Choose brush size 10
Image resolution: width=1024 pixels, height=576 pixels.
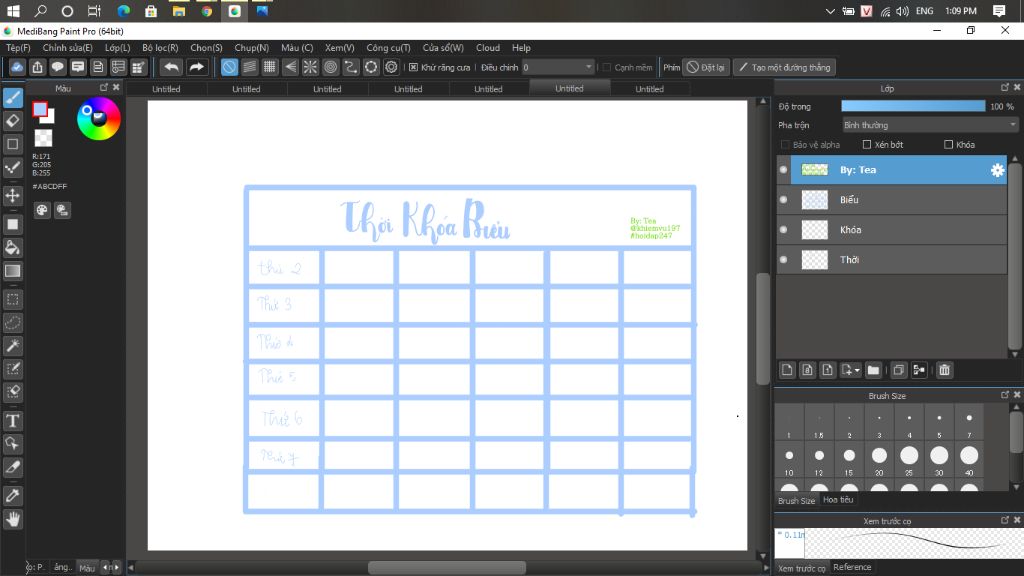[789, 460]
